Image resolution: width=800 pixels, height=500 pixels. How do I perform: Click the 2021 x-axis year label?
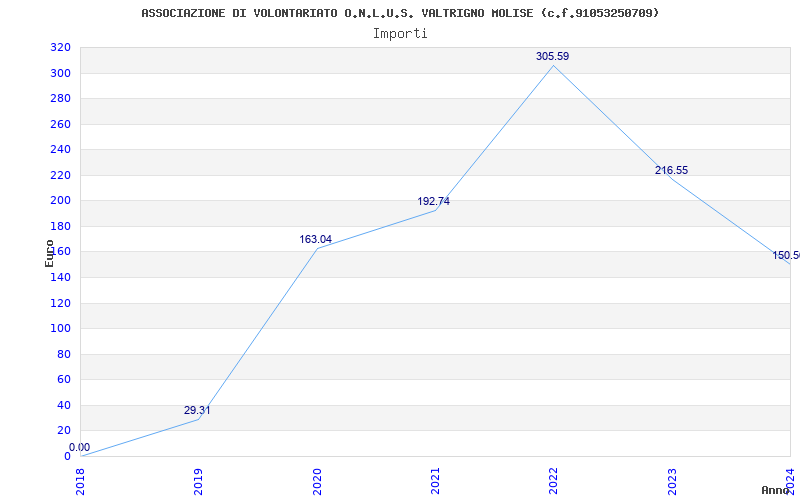(435, 482)
